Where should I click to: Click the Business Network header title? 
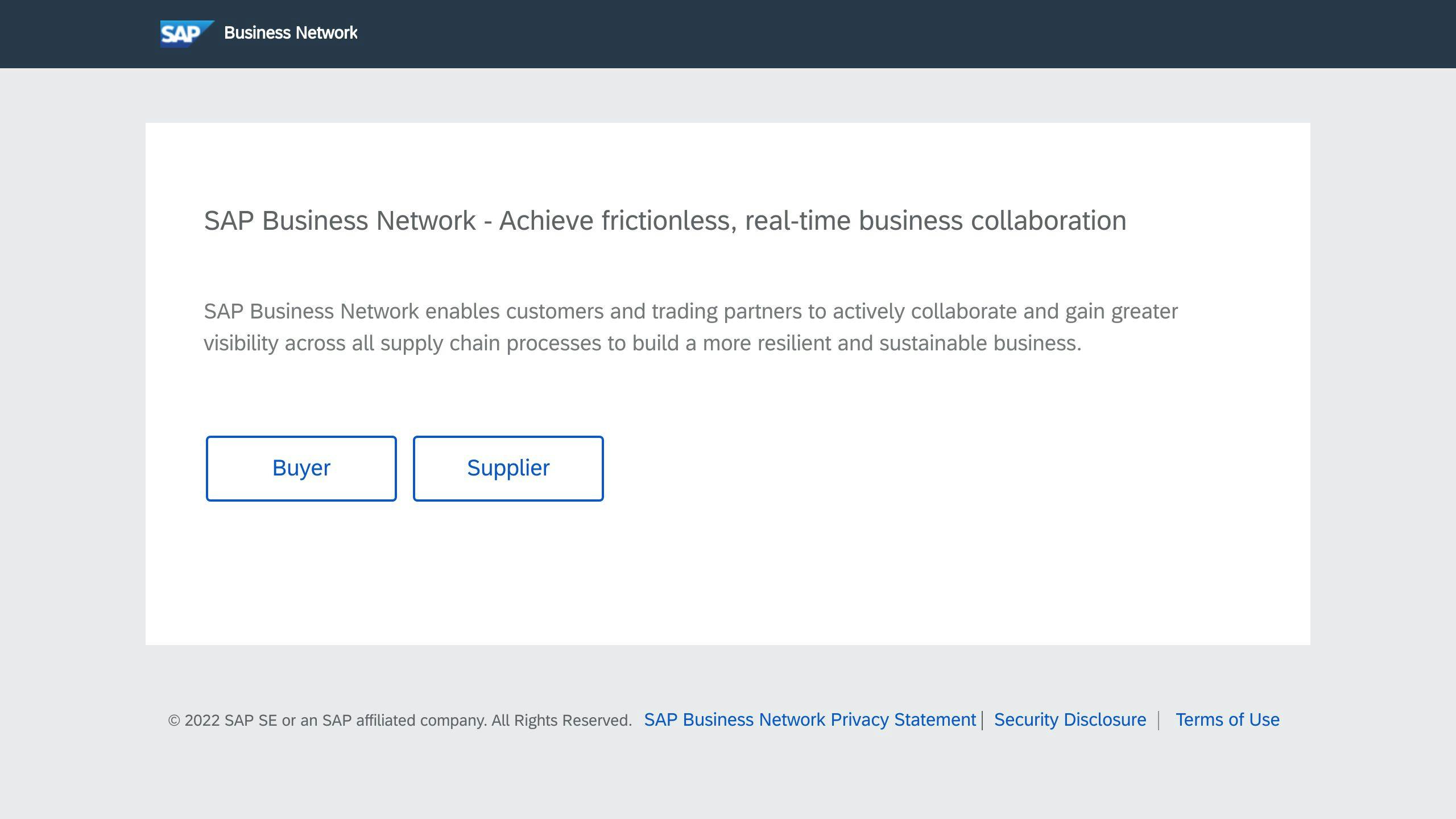pyautogui.click(x=291, y=33)
